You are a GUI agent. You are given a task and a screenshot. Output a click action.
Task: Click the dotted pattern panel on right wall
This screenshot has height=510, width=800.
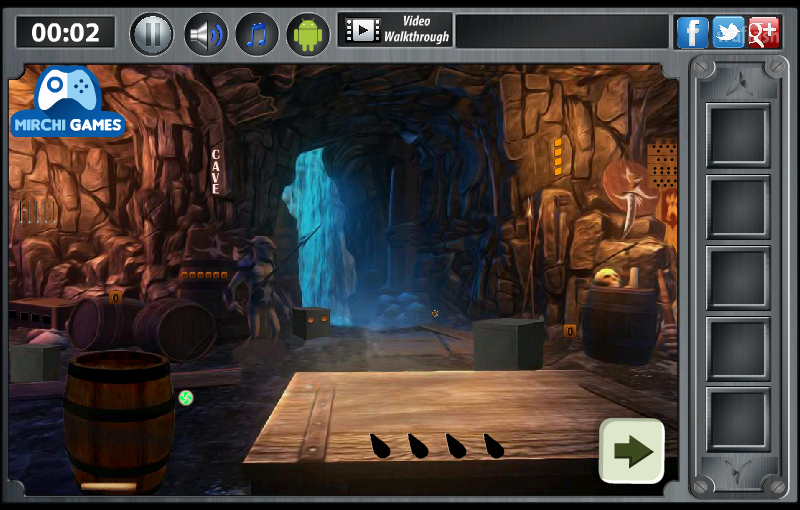(x=662, y=163)
